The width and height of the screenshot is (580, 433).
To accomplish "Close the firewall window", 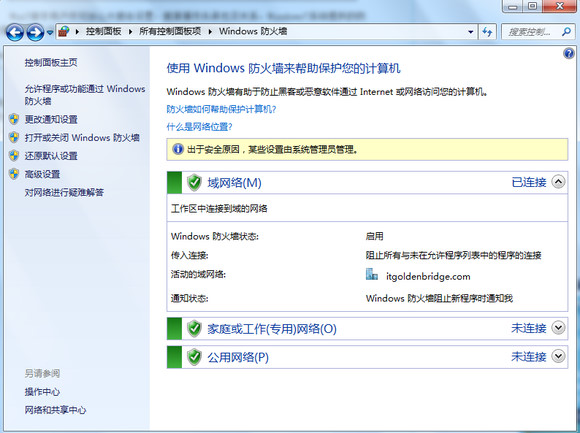I will 560,6.
